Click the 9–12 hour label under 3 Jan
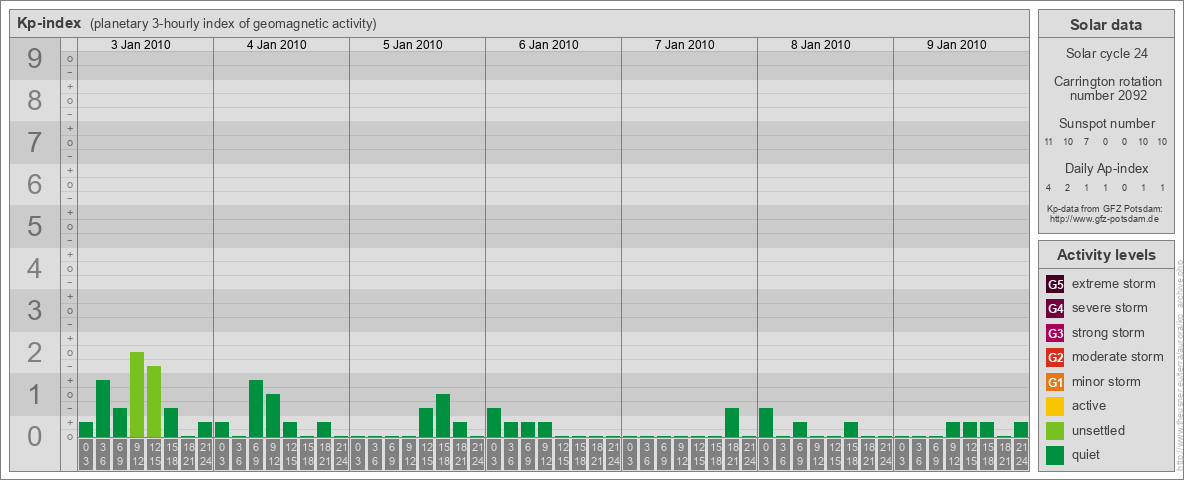Image resolution: width=1184 pixels, height=480 pixels. 137,454
